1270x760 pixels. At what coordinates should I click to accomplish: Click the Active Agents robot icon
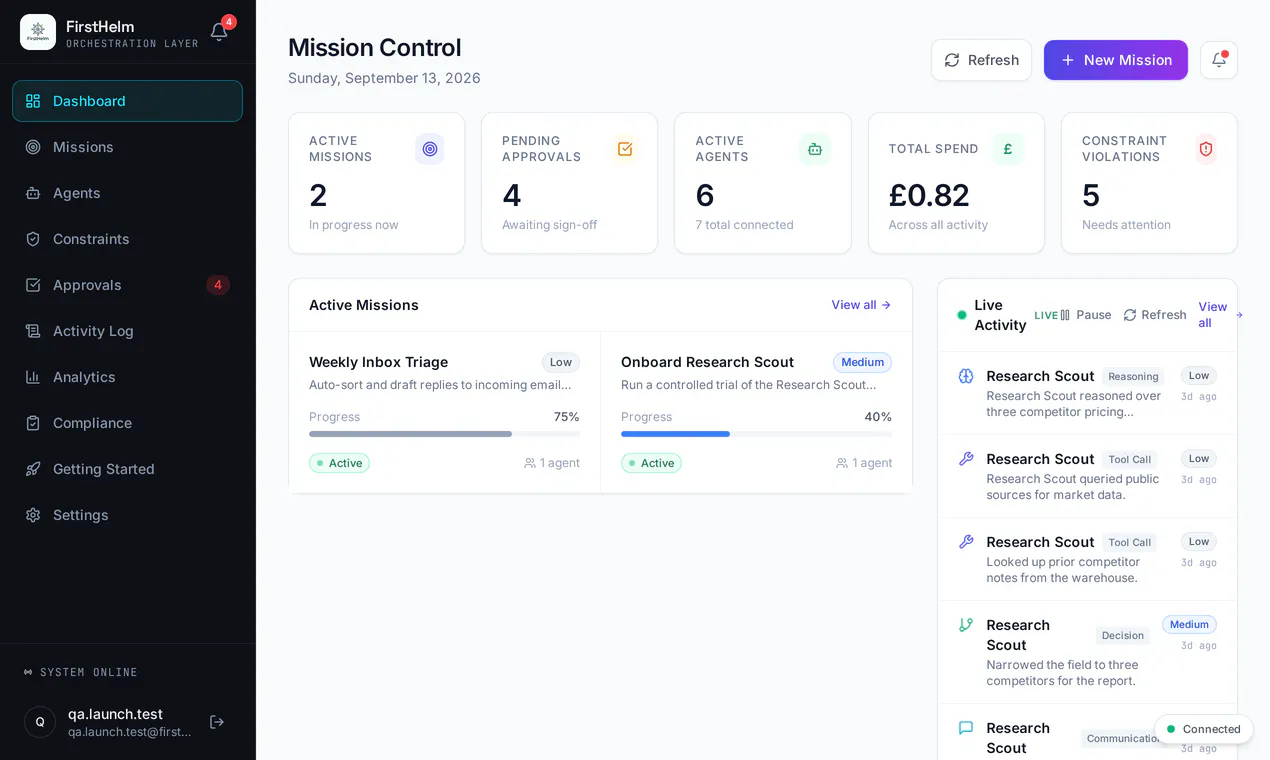[815, 149]
